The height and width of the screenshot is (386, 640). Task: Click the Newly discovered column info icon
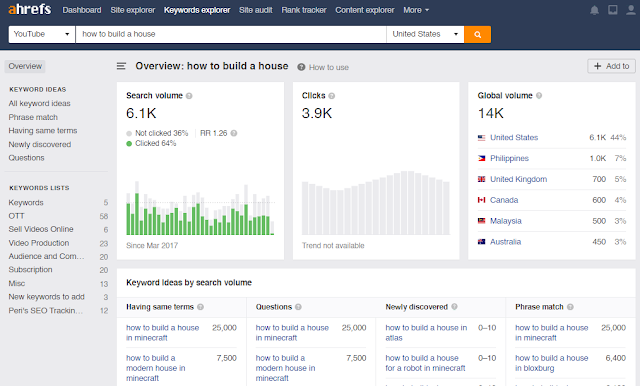454,306
